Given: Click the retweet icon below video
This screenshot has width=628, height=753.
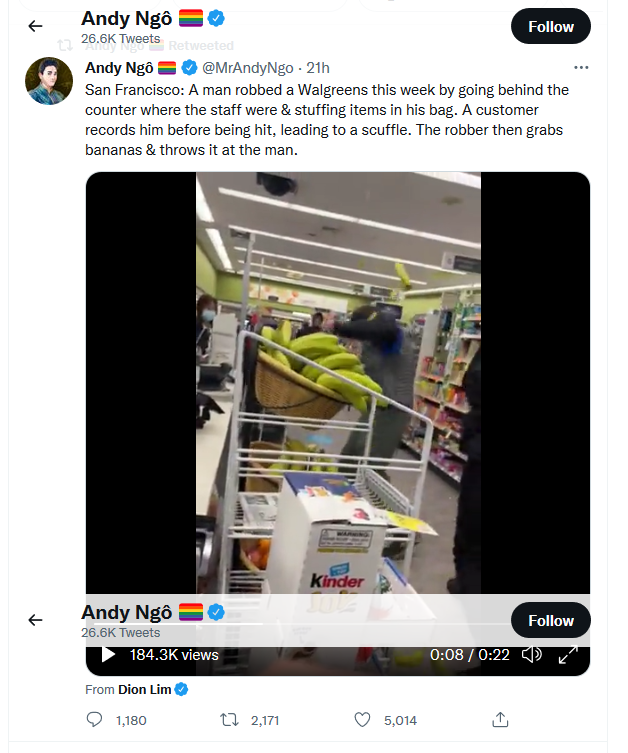Looking at the screenshot, I should pos(229,720).
